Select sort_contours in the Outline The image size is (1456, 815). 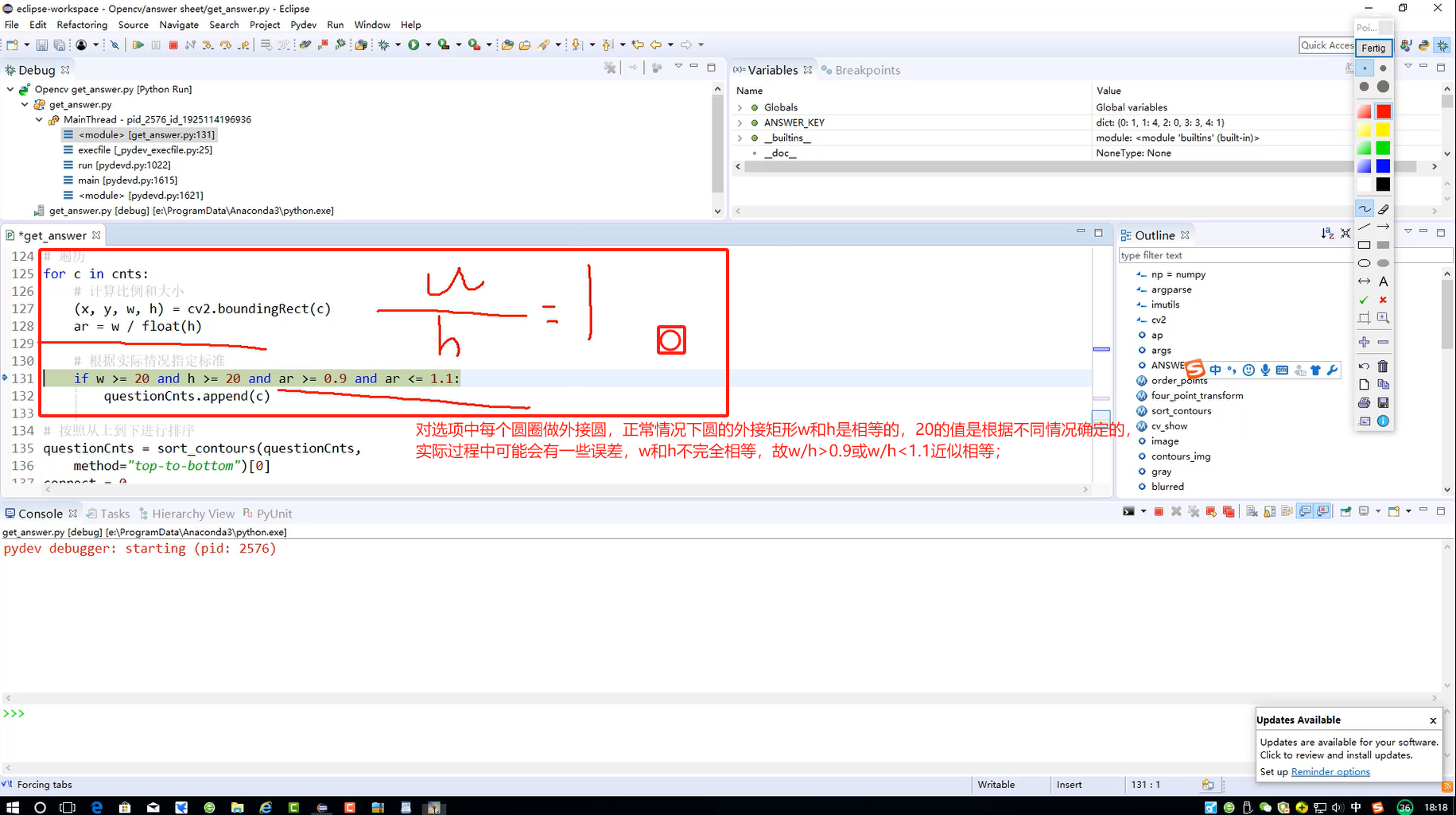1181,411
